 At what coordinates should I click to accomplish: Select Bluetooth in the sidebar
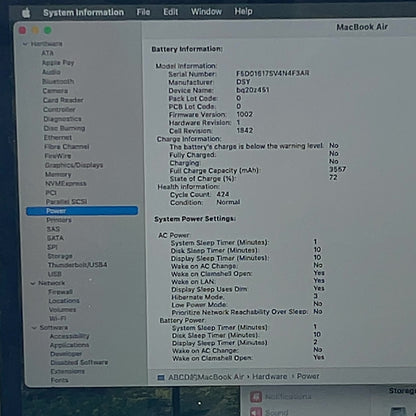(58, 81)
